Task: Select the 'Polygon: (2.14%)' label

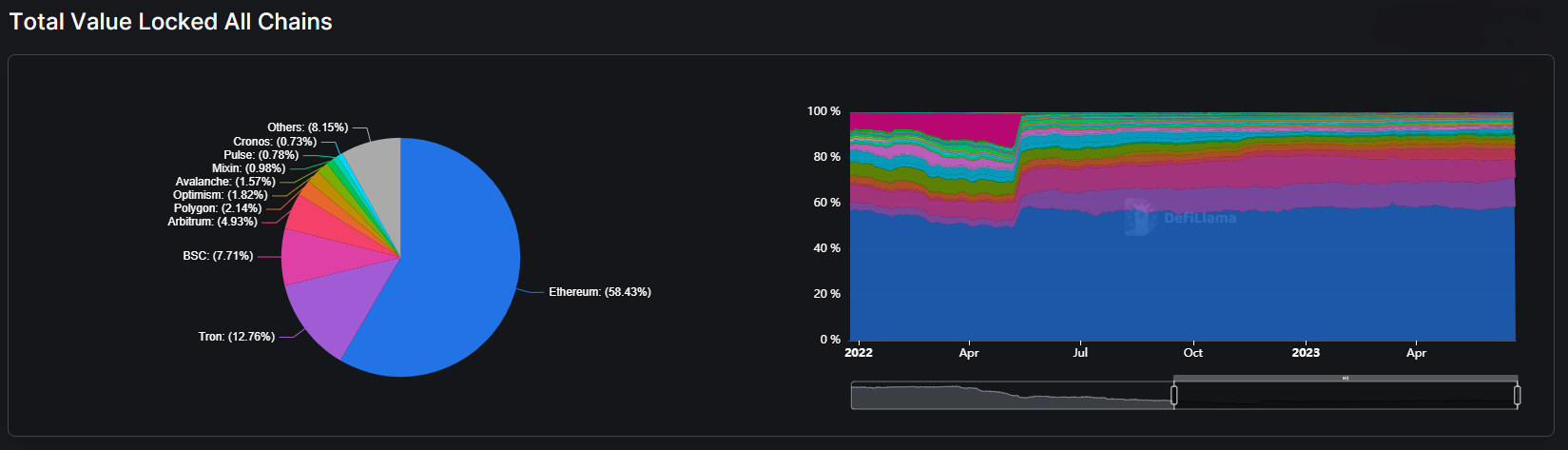Action: click(217, 208)
